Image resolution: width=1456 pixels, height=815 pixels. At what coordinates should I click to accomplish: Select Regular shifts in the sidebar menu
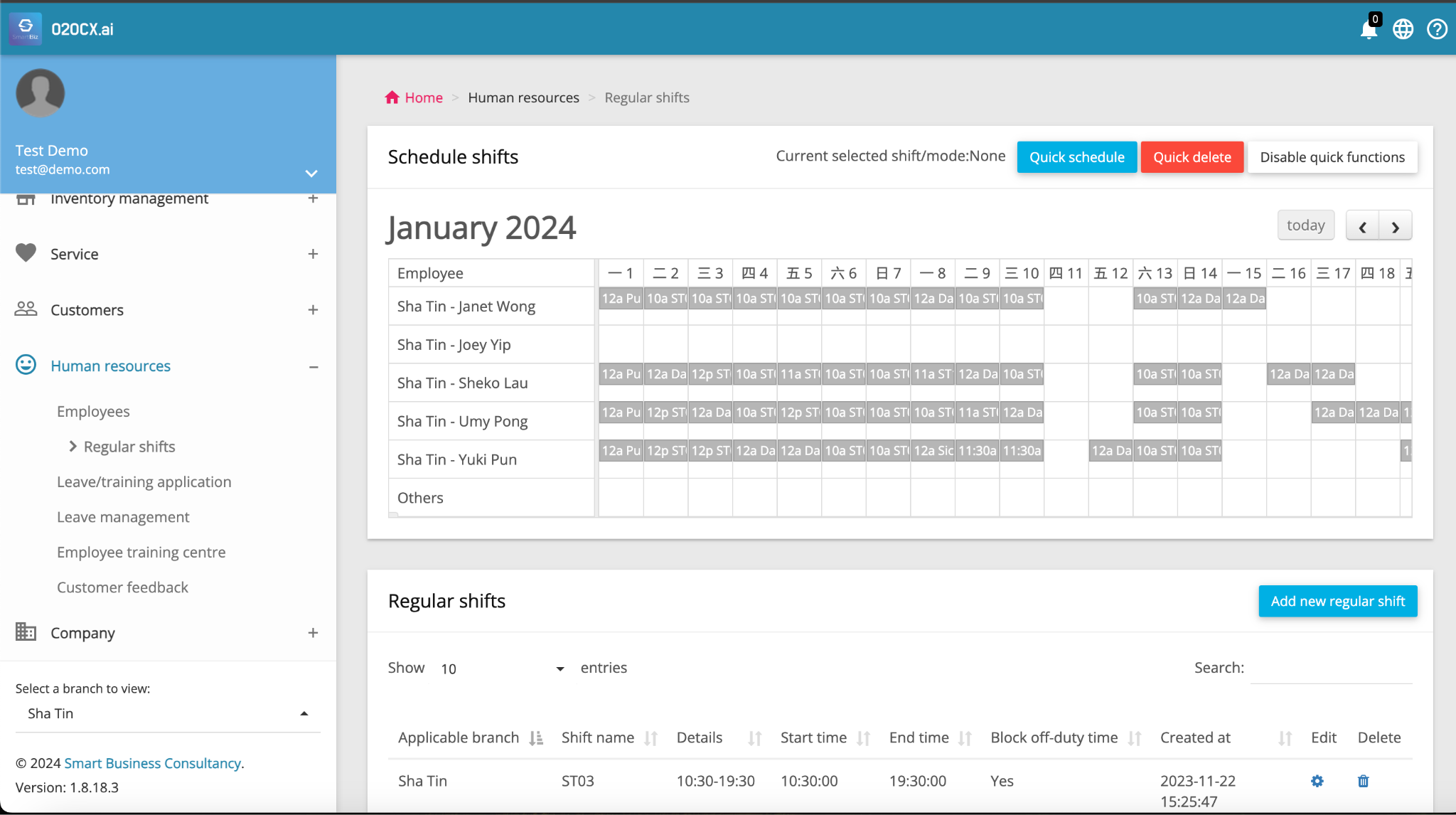pos(129,446)
